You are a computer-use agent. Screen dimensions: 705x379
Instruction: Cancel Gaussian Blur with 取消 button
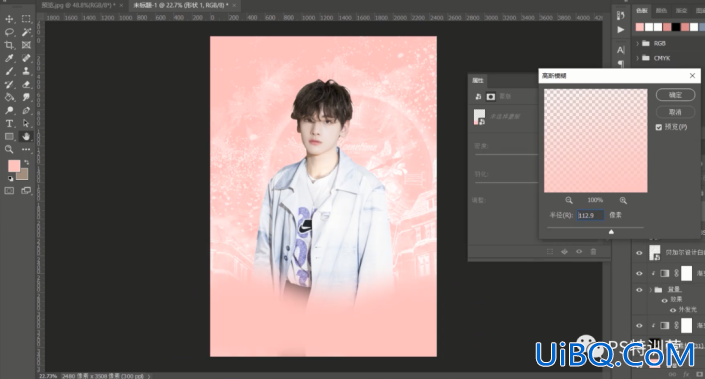[675, 111]
